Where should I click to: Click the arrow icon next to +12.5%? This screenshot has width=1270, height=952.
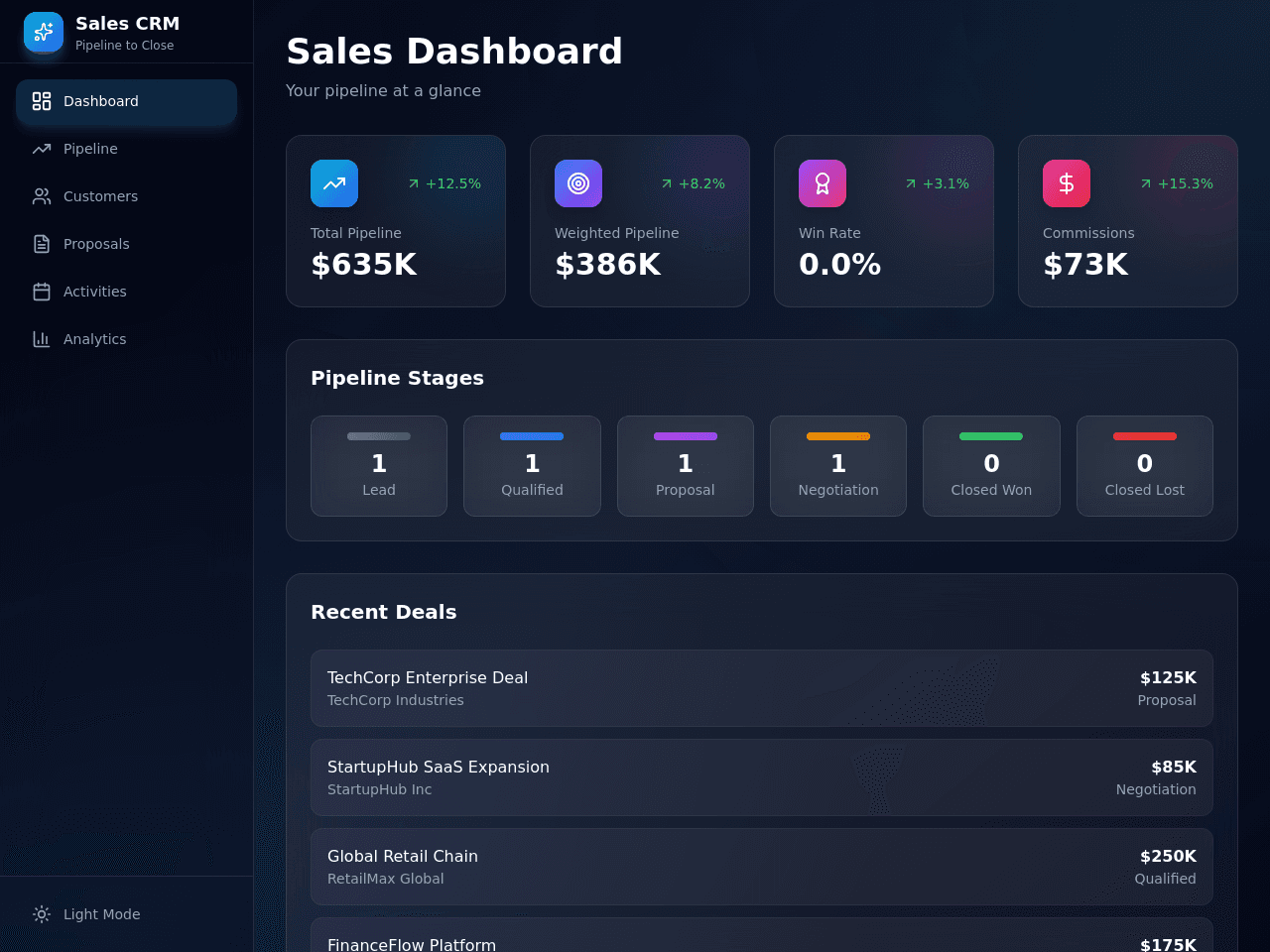click(x=414, y=183)
